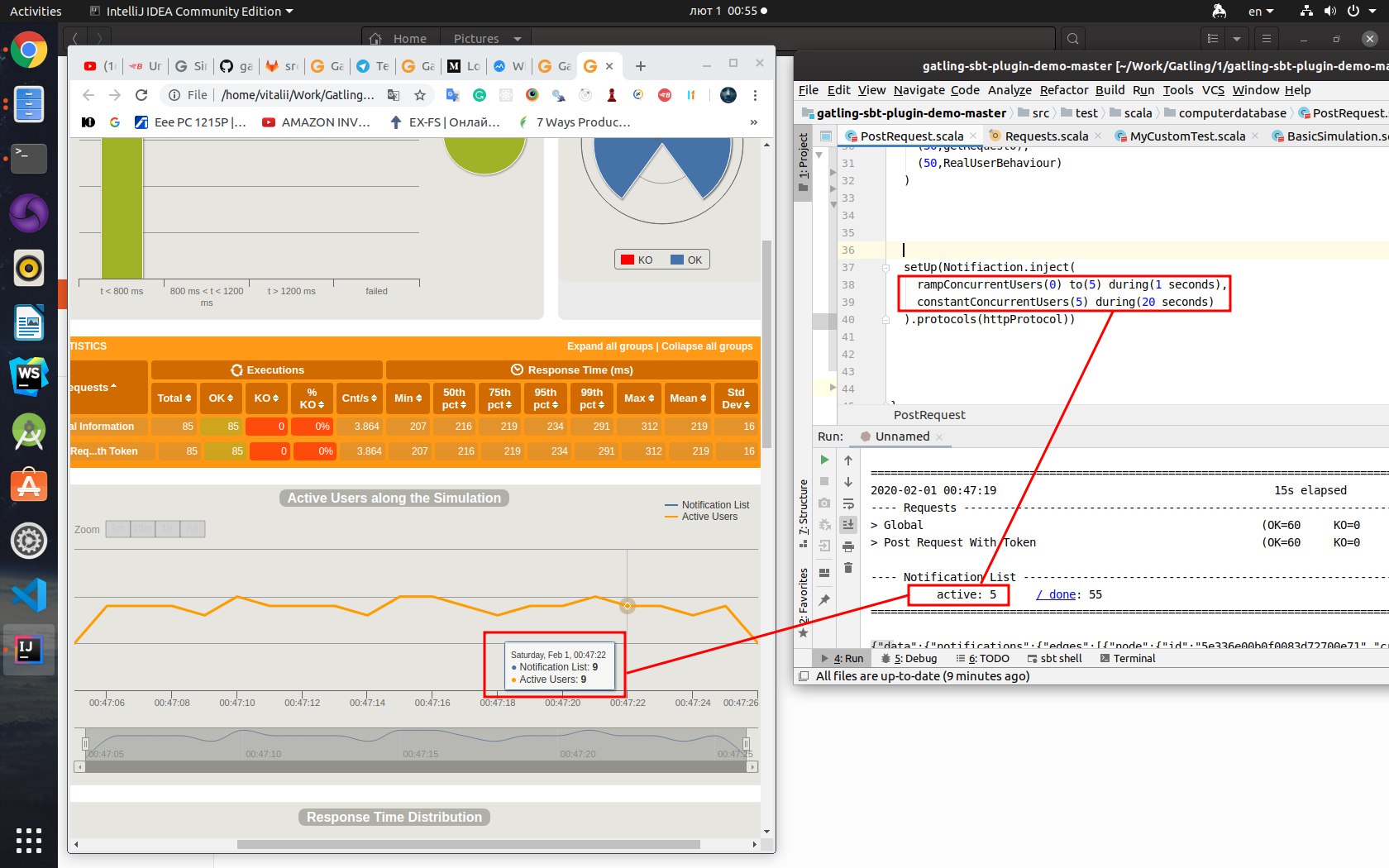Switch to Requests.scala editor tab
Screen dimensions: 1389x868
point(1045,136)
